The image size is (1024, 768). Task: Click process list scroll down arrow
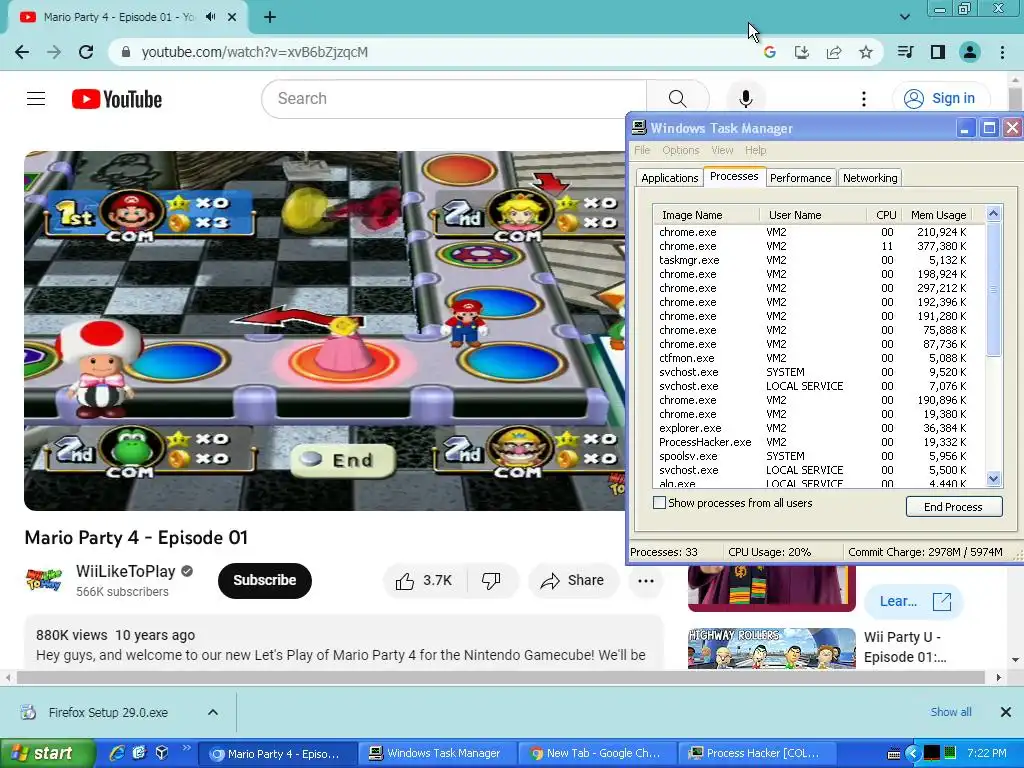coord(993,479)
